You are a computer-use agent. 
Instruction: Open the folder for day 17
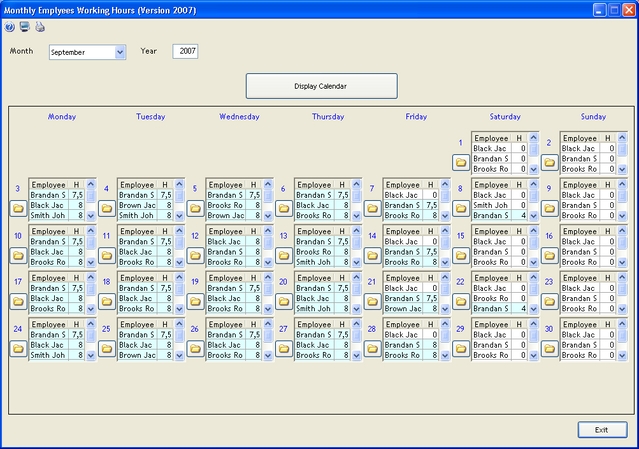[x=18, y=302]
